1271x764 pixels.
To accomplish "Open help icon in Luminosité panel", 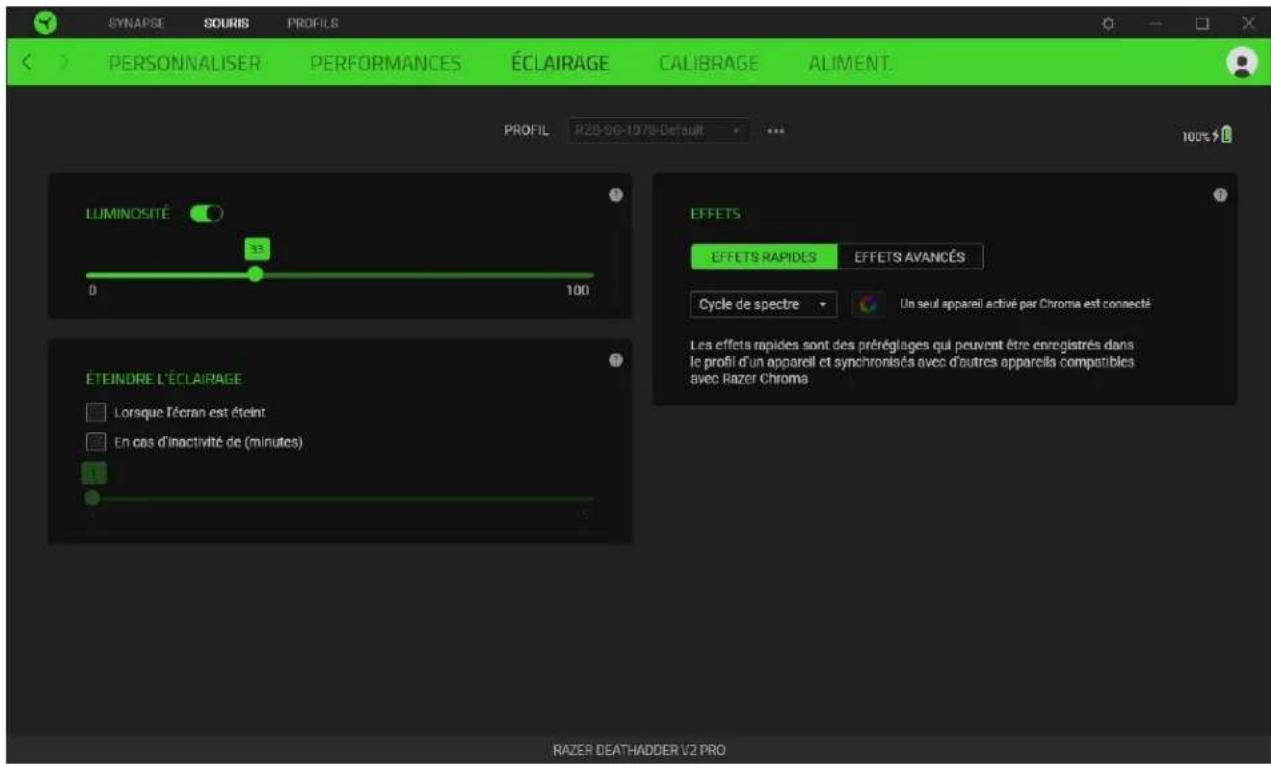I will coord(616,195).
